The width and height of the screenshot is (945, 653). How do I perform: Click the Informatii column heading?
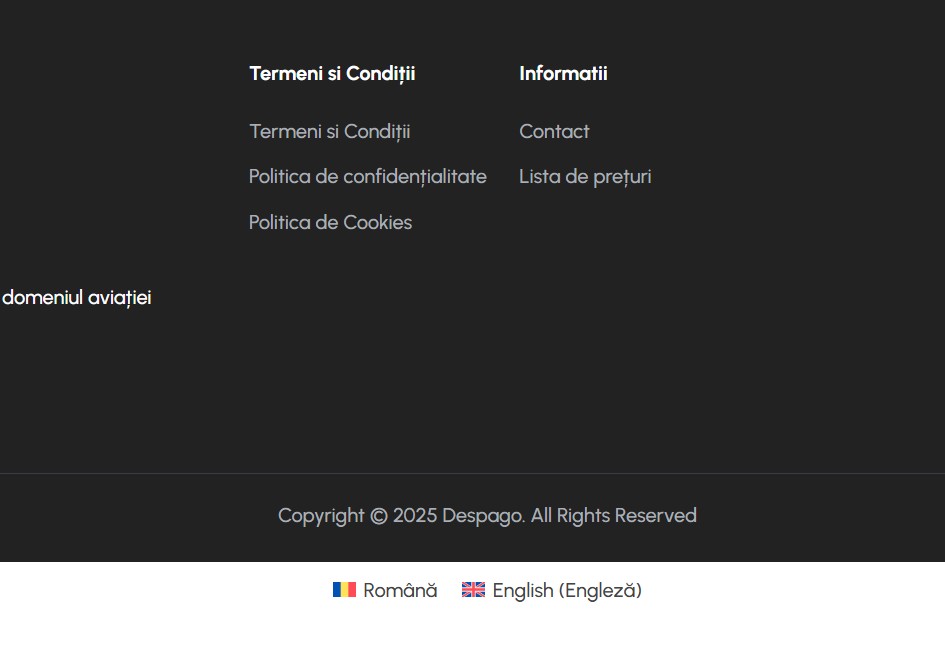[564, 74]
